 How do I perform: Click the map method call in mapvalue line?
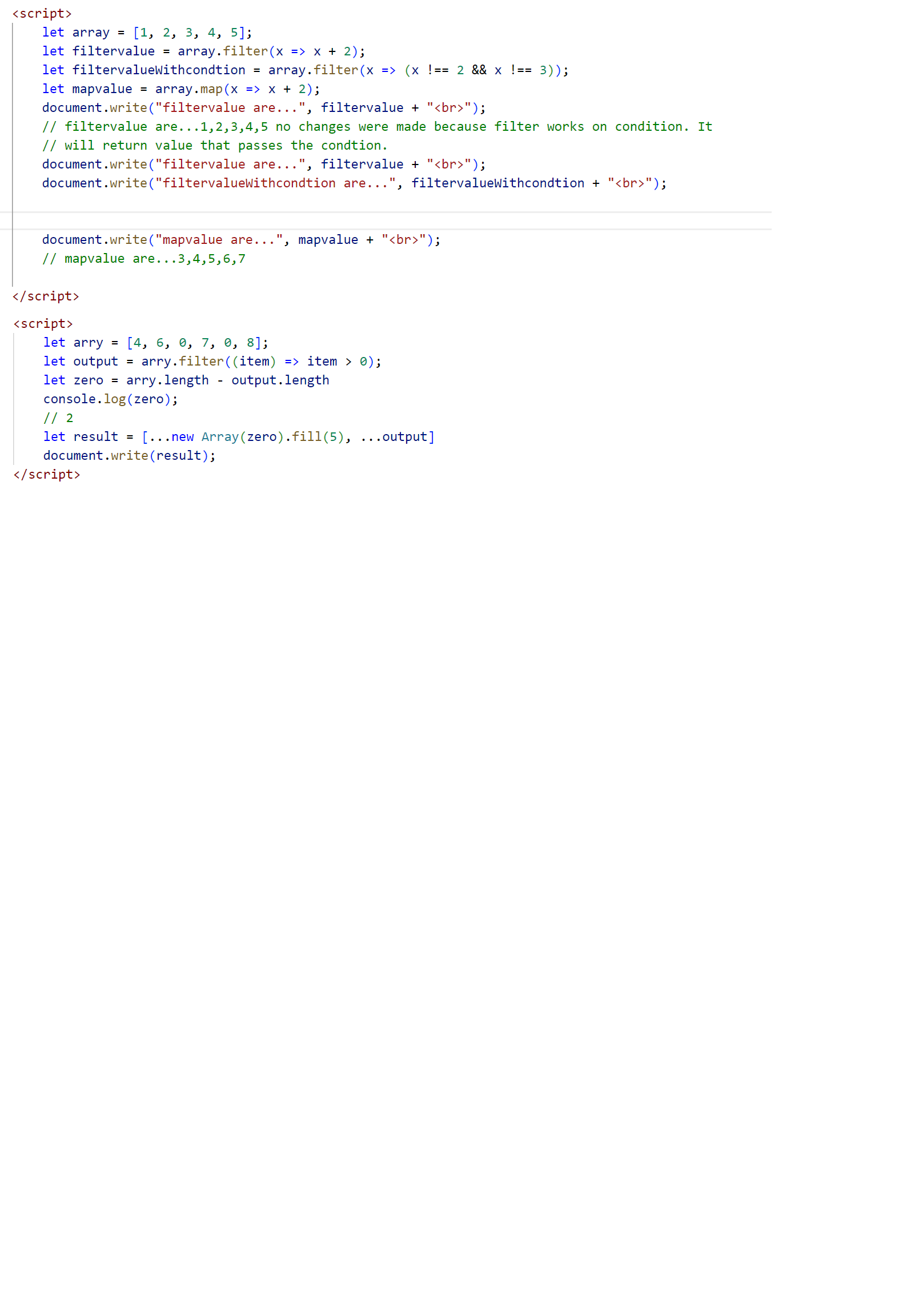pyautogui.click(x=211, y=89)
